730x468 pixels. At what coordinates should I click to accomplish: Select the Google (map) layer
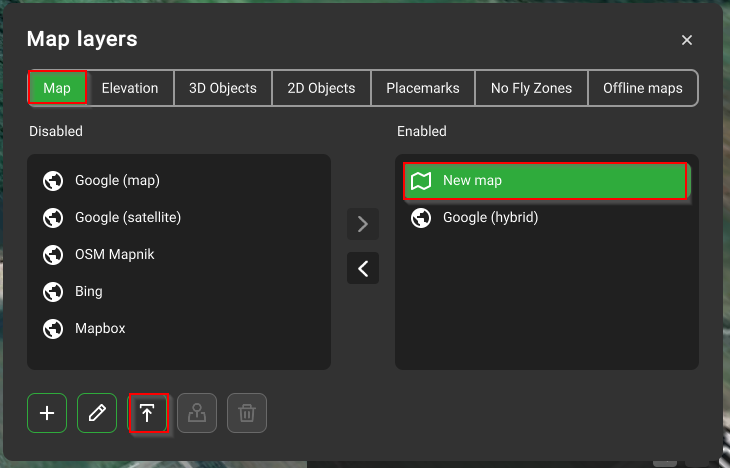pyautogui.click(x=117, y=181)
